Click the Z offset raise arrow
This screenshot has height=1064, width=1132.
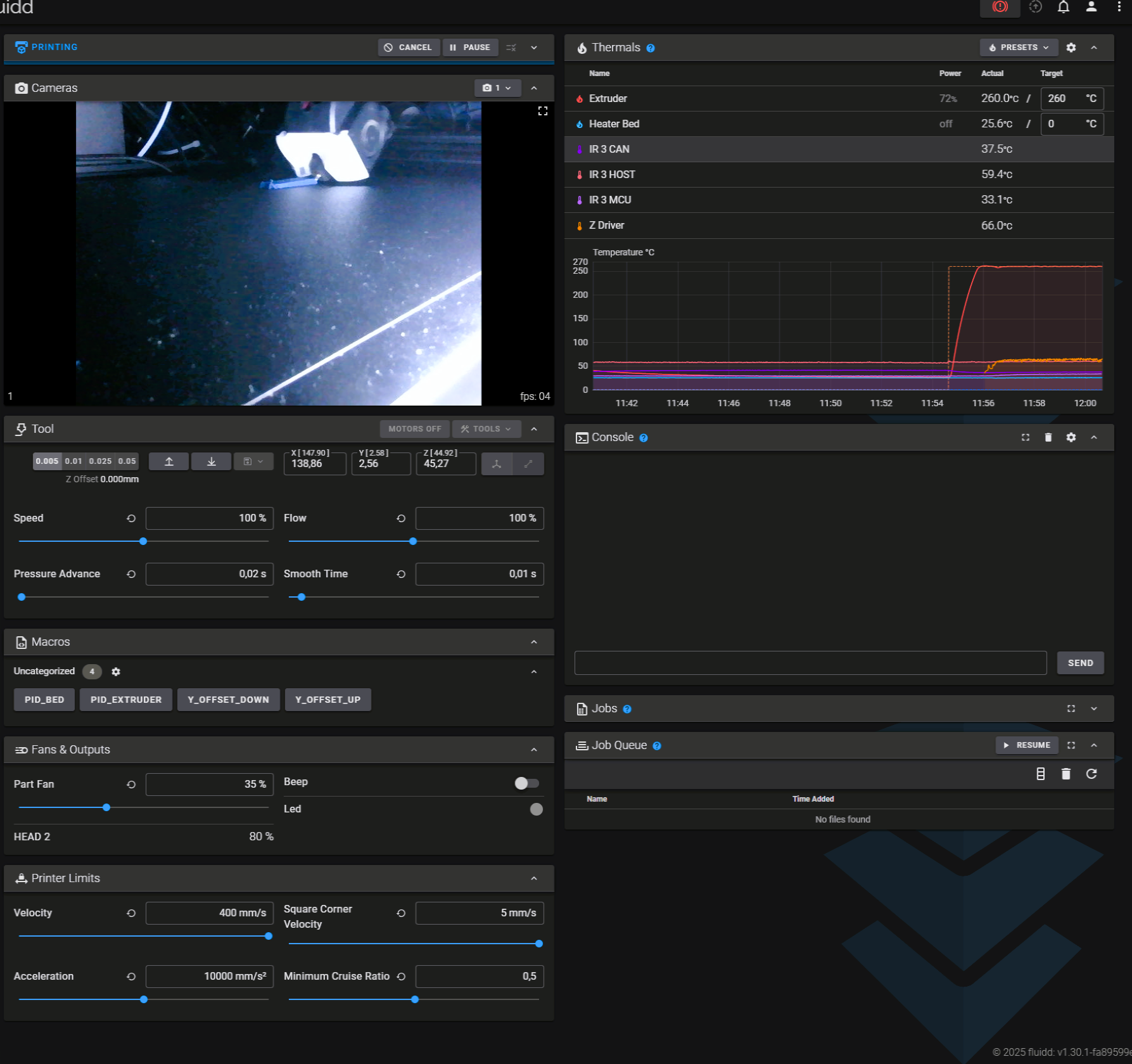(169, 461)
